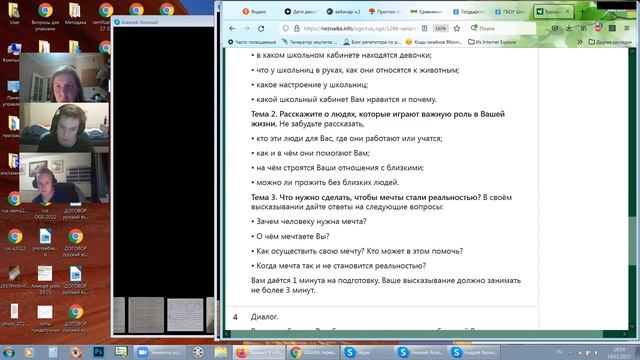Click the taskbar clock
Viewport: 640px width, 360px height.
tap(619, 352)
